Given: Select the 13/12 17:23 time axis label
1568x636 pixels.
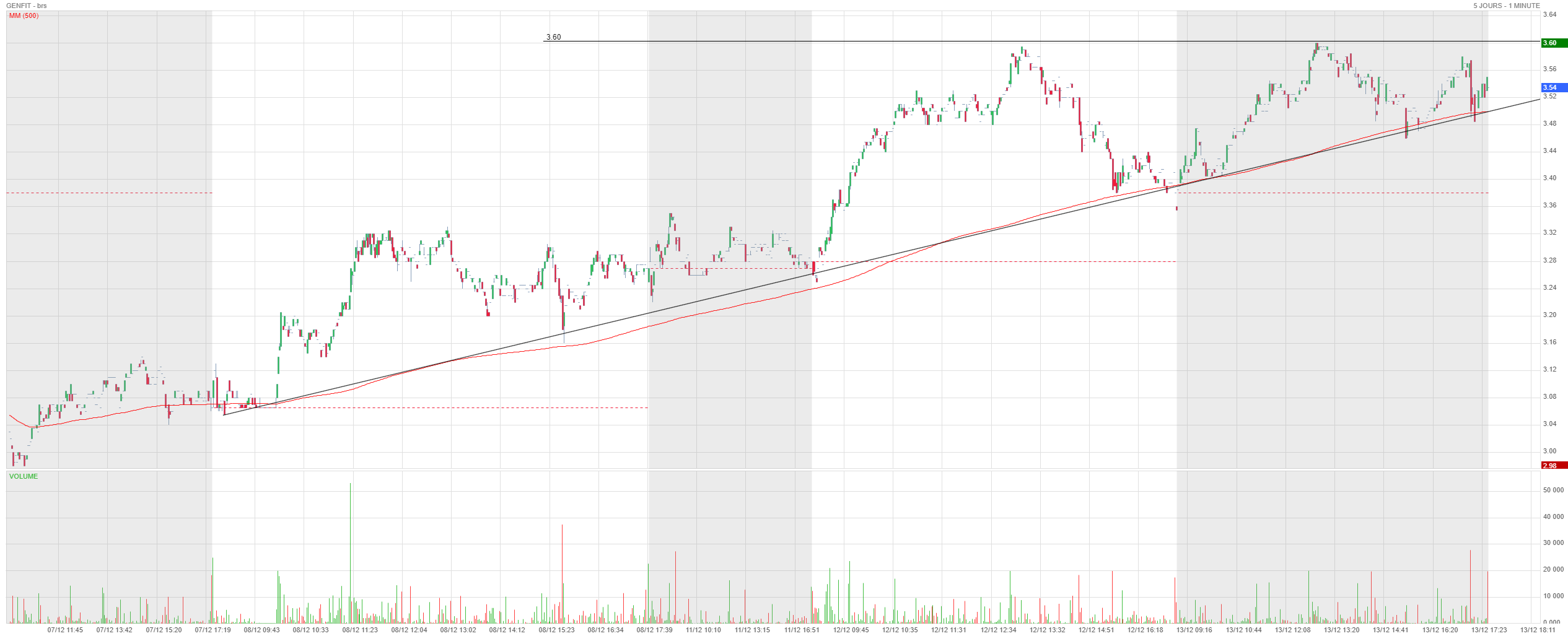Looking at the screenshot, I should click(1489, 630).
